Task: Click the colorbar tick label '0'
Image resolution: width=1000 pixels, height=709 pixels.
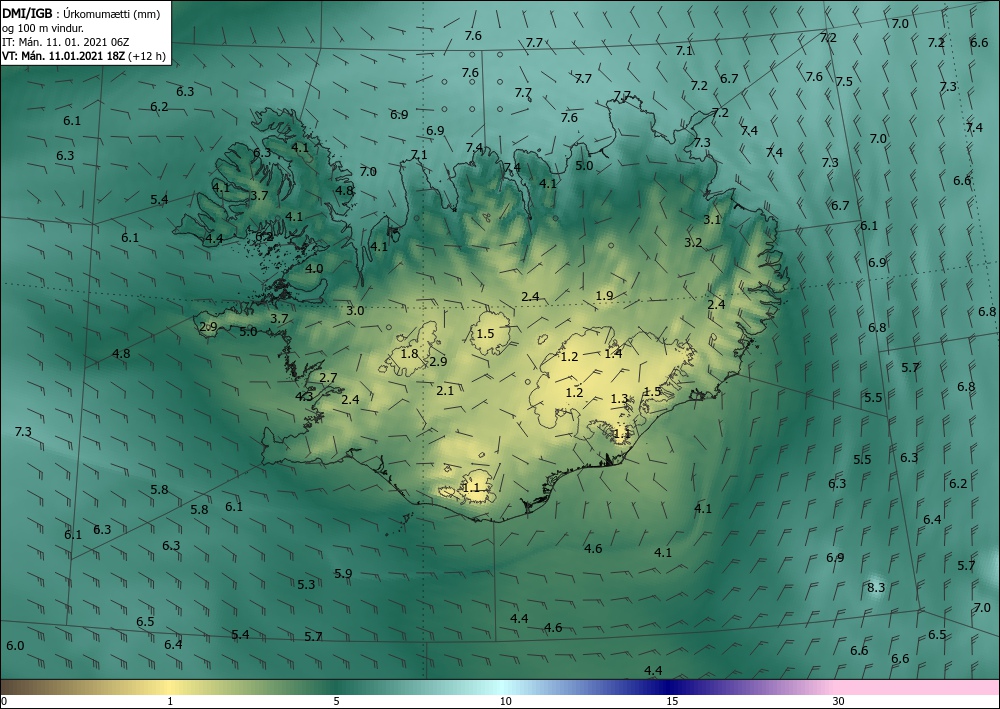Action: [4, 701]
